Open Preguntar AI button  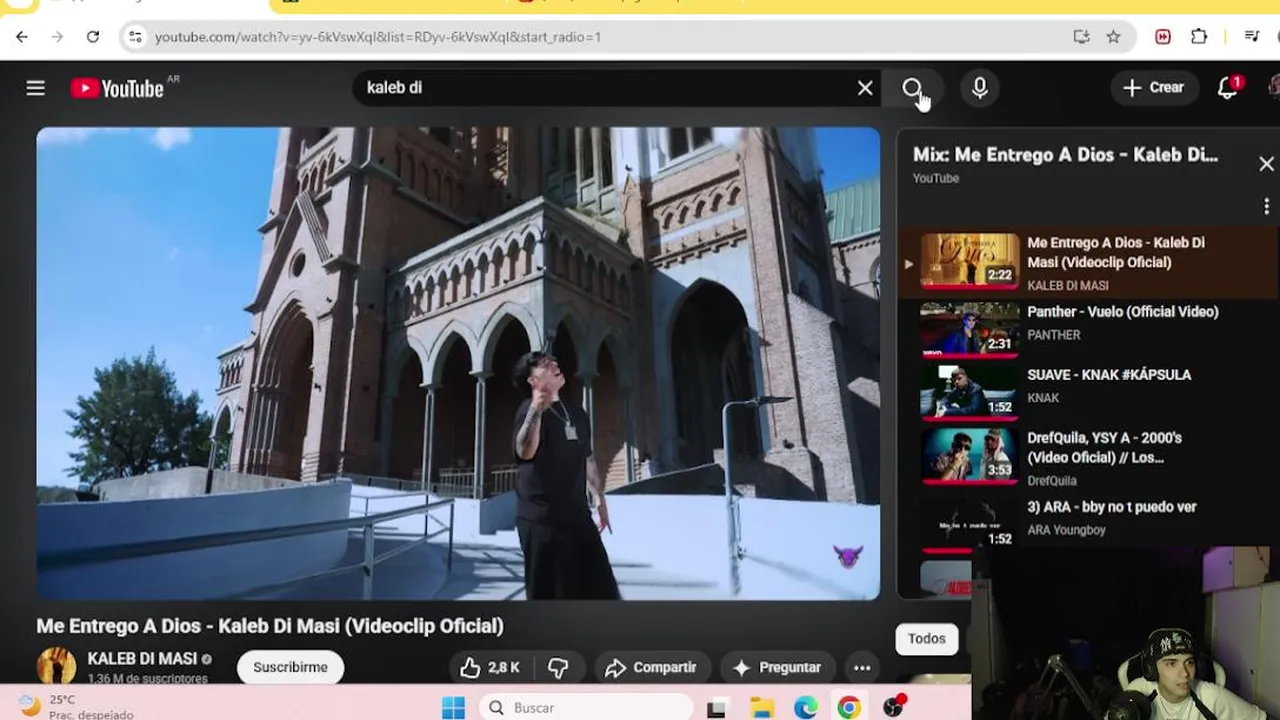pyautogui.click(x=778, y=667)
